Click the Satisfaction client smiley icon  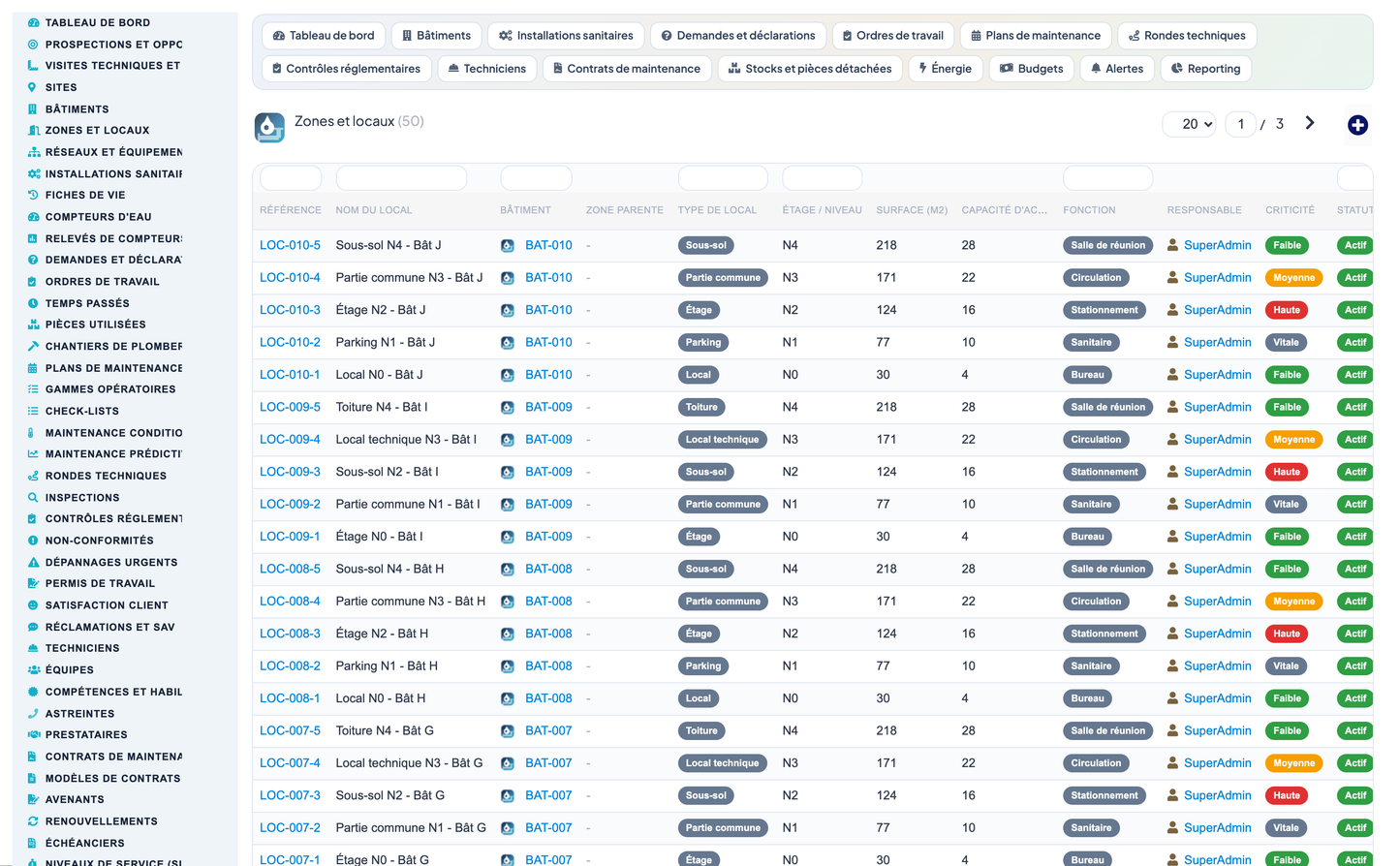(33, 604)
